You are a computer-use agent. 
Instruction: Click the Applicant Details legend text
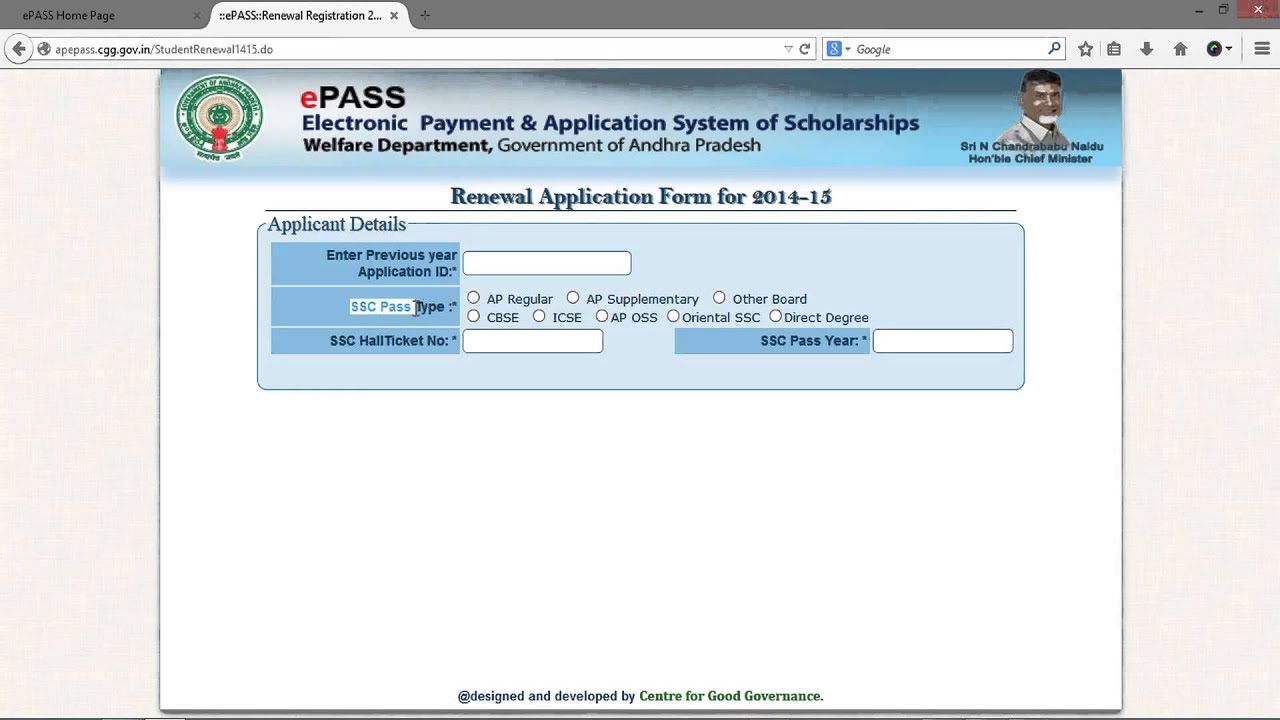pyautogui.click(x=337, y=224)
